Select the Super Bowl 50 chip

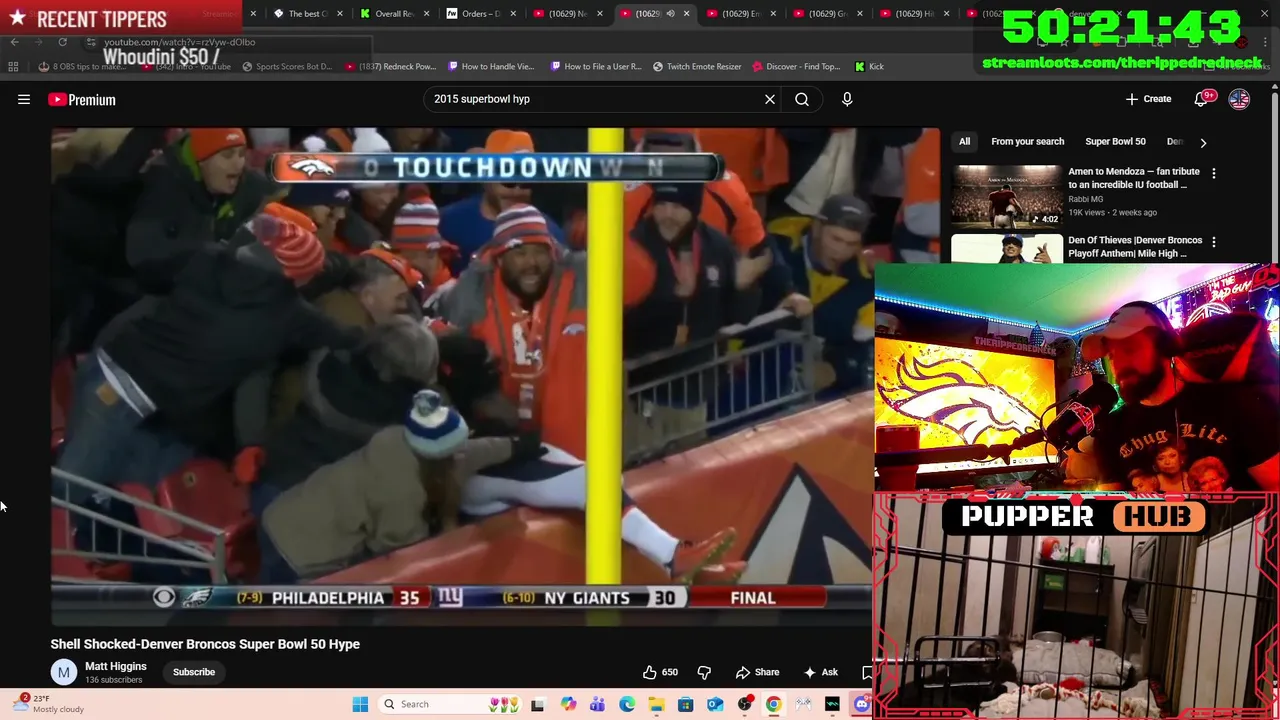[1115, 142]
